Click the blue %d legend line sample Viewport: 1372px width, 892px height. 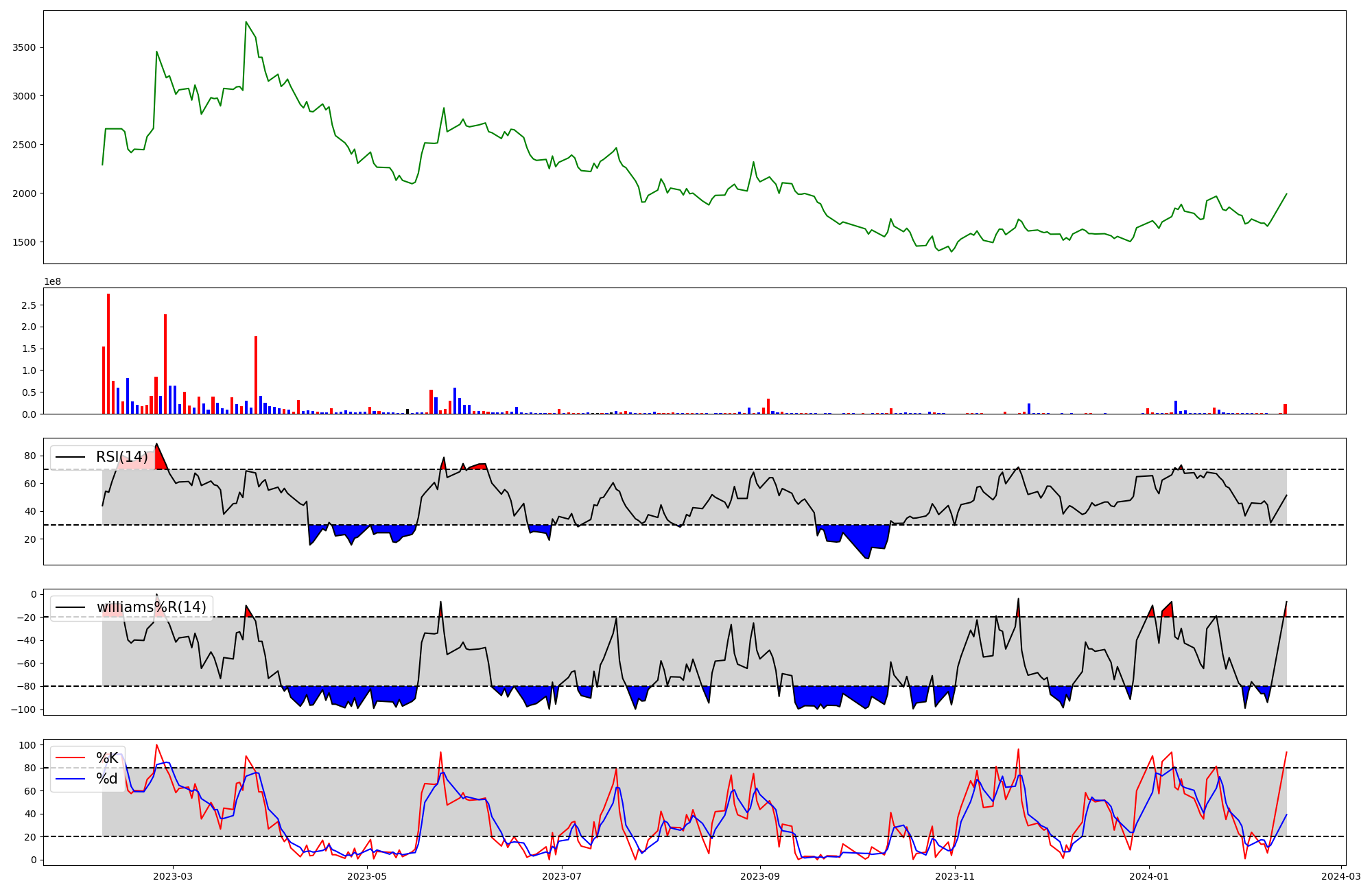tap(70, 779)
